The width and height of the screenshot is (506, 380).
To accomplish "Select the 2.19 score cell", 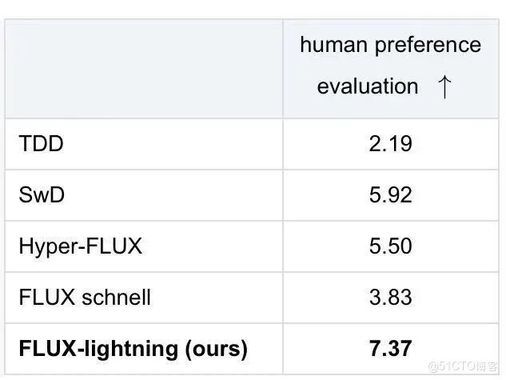I will click(x=391, y=144).
